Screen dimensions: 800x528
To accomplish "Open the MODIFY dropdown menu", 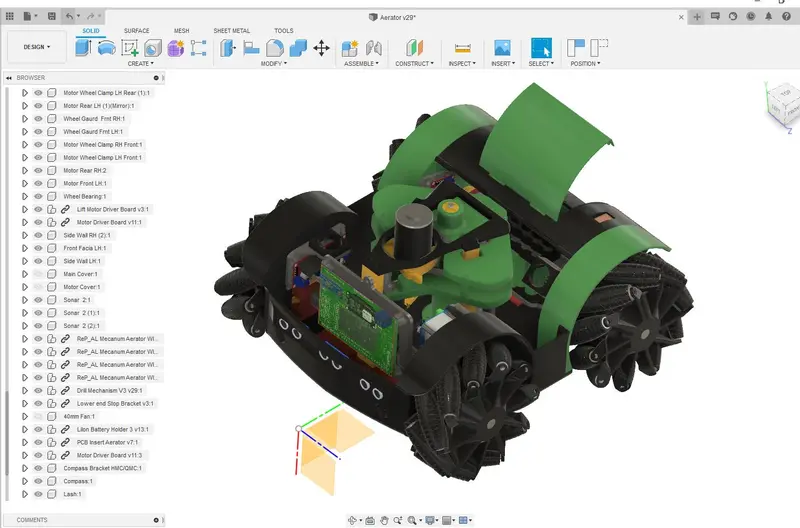I will pyautogui.click(x=273, y=64).
